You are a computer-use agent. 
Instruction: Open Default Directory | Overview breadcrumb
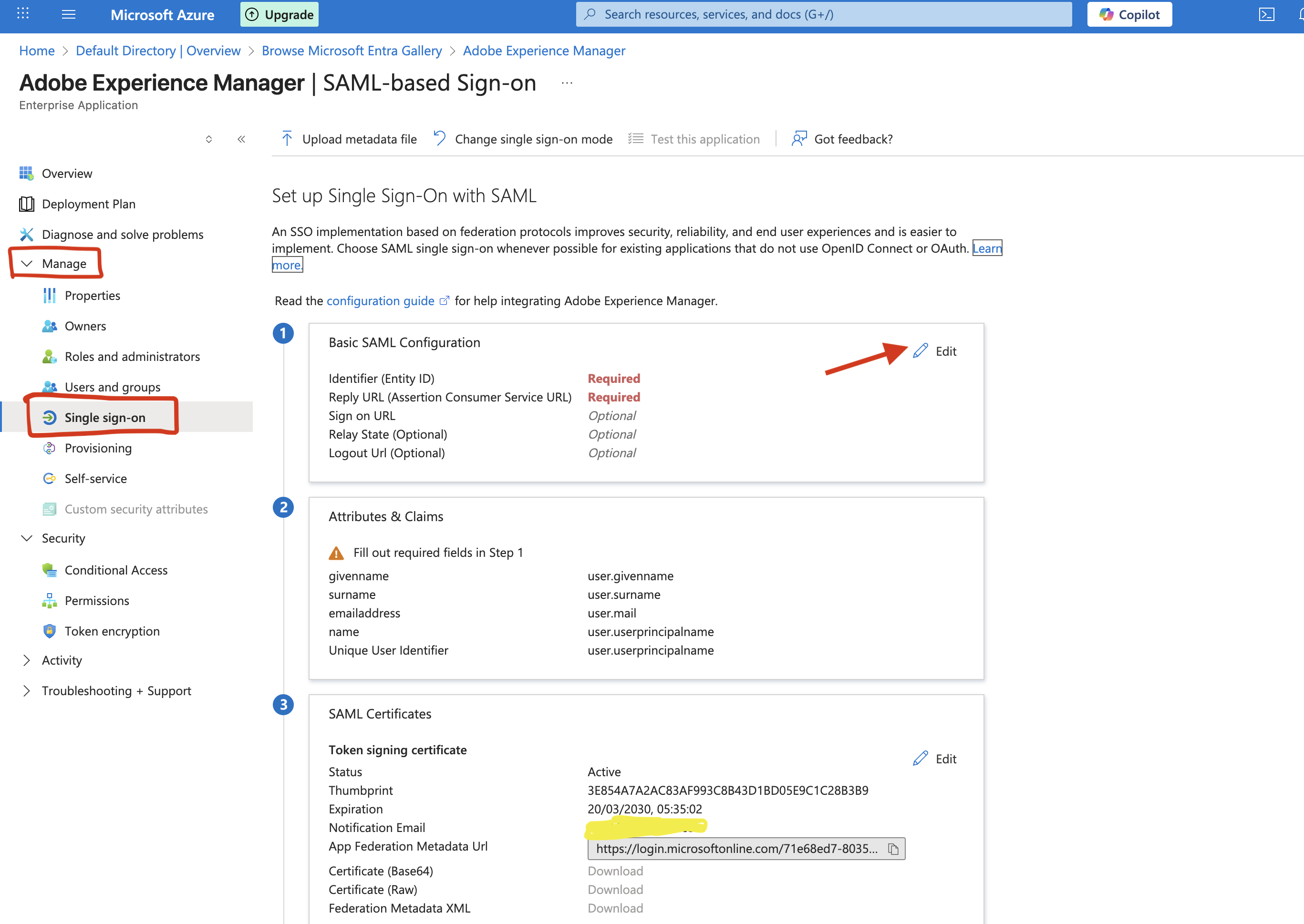click(x=158, y=51)
